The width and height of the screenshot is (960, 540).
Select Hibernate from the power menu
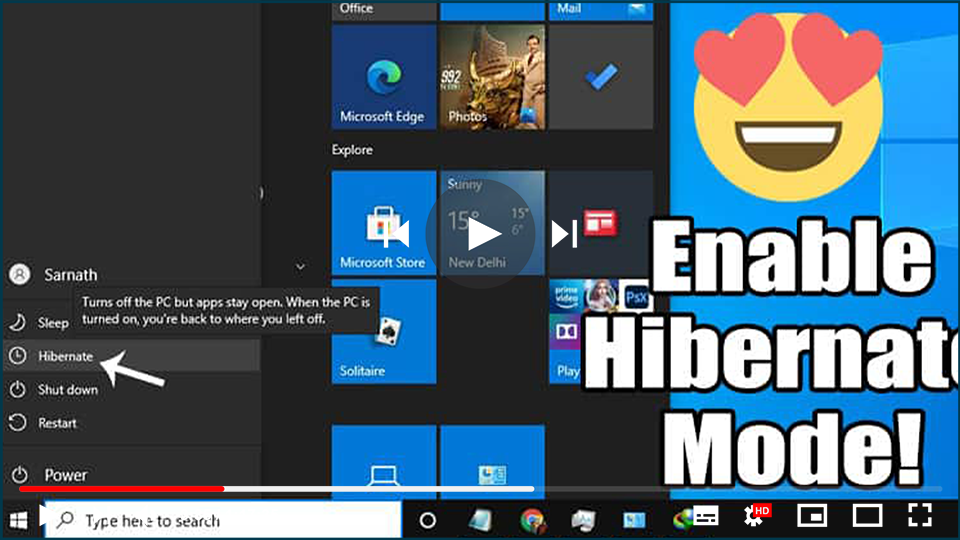tap(65, 356)
